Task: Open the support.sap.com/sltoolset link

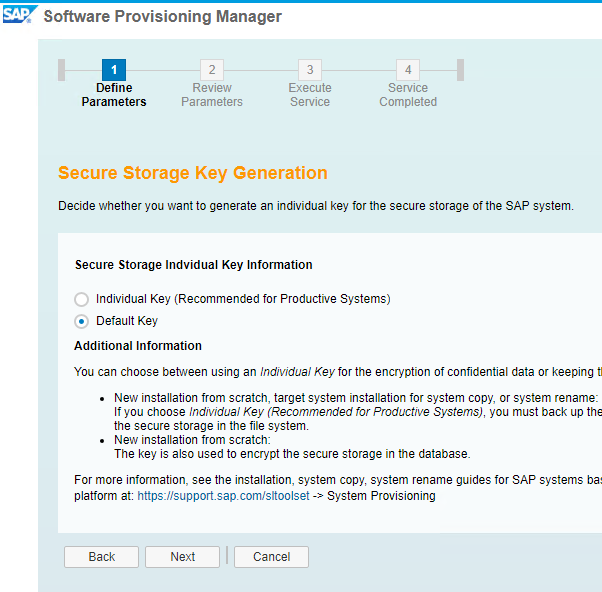Action: (223, 496)
